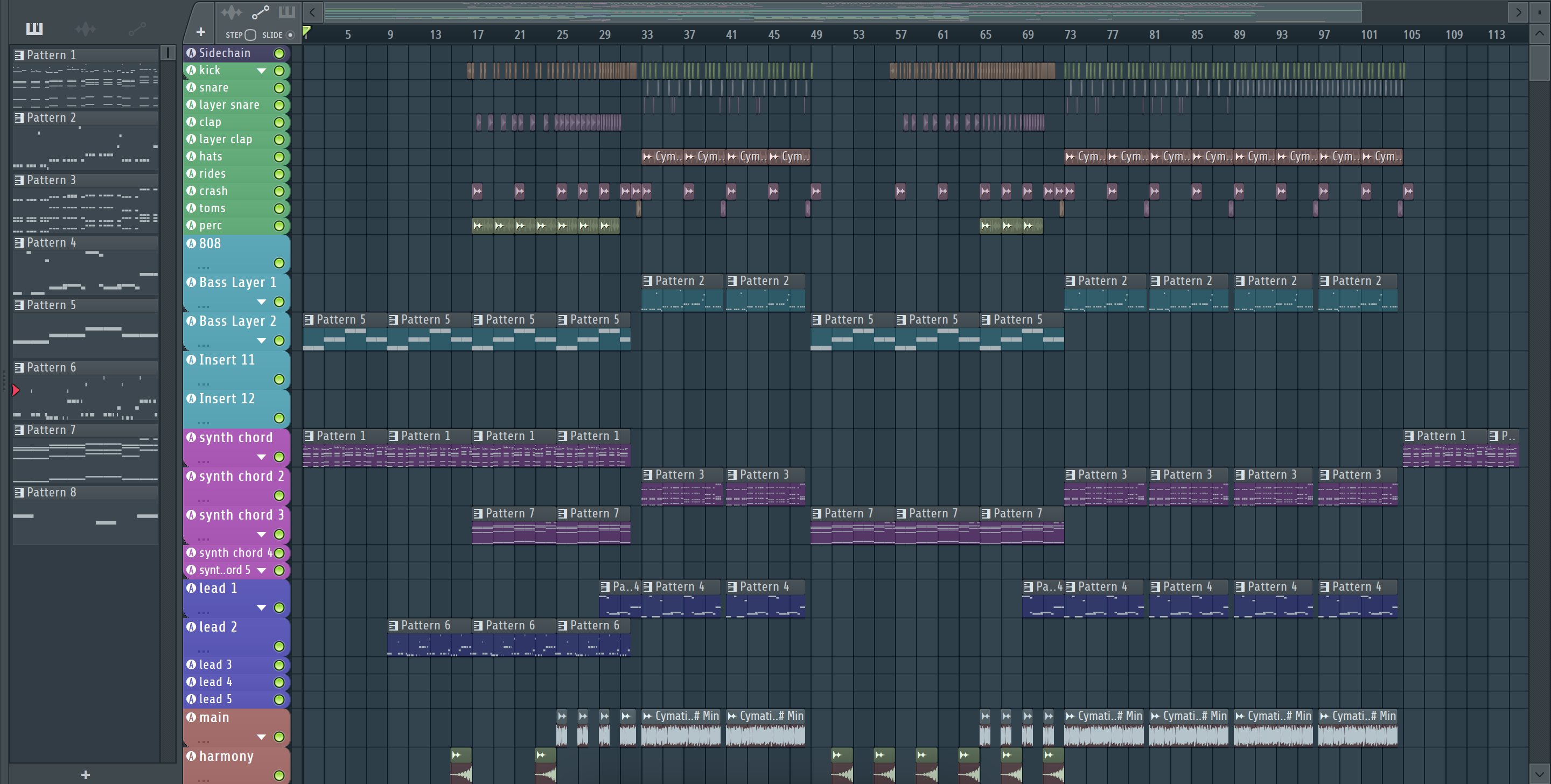Collapse the Bass Layer 2 group arrow

(261, 341)
